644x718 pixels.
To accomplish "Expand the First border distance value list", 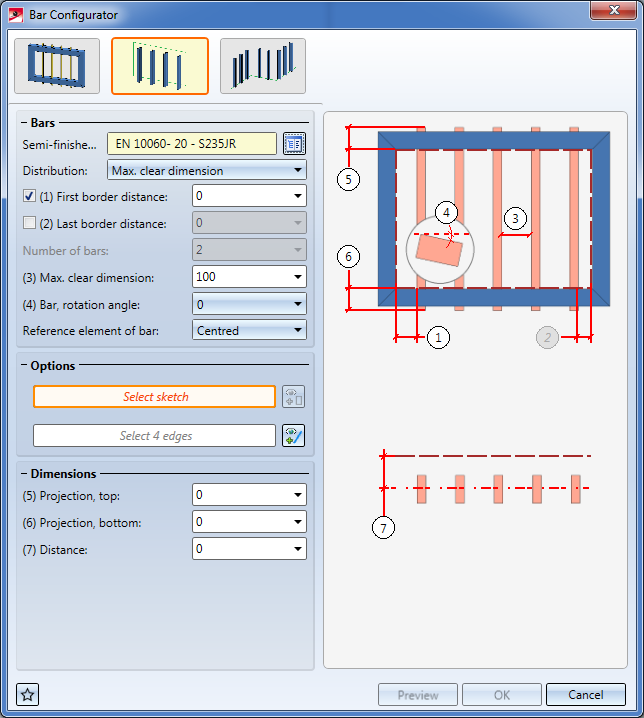I will pyautogui.click(x=298, y=196).
